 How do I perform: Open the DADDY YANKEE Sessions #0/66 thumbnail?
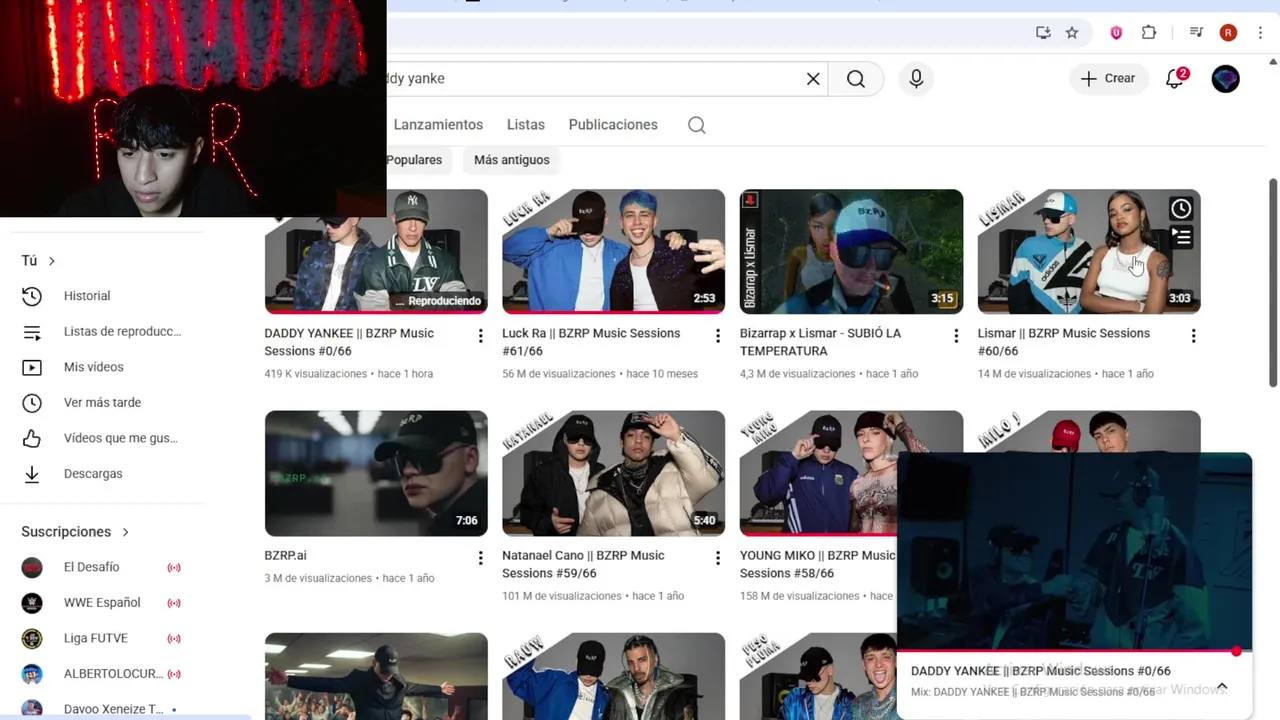(376, 251)
